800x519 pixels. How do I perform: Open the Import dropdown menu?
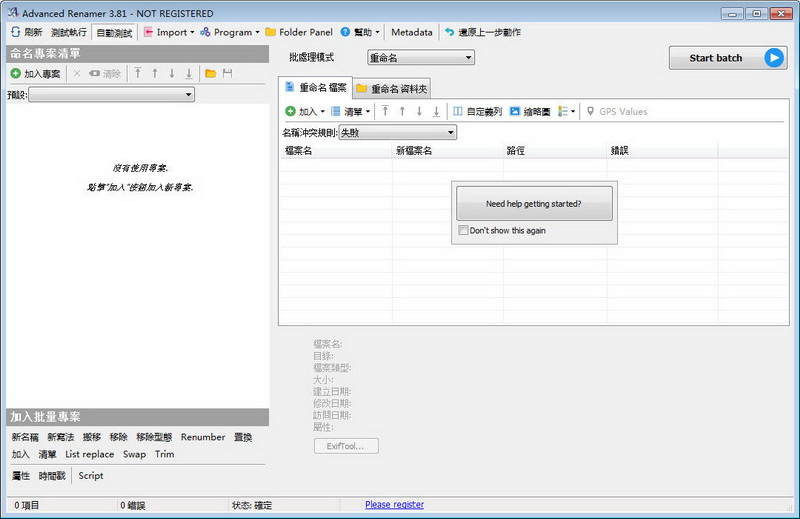[x=169, y=32]
